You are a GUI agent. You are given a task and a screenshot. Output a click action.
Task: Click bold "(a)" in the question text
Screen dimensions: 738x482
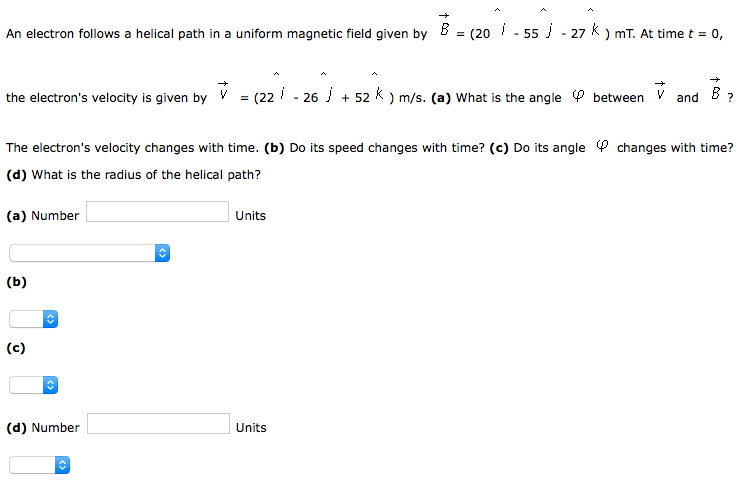click(x=441, y=98)
